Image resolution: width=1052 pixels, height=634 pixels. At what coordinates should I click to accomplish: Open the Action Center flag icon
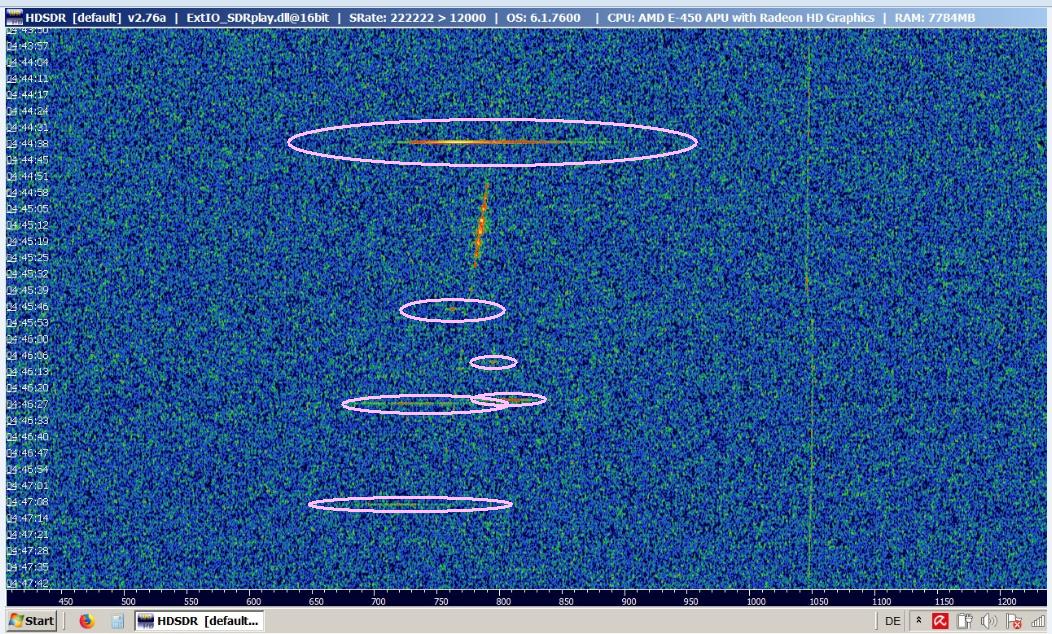pos(1015,621)
